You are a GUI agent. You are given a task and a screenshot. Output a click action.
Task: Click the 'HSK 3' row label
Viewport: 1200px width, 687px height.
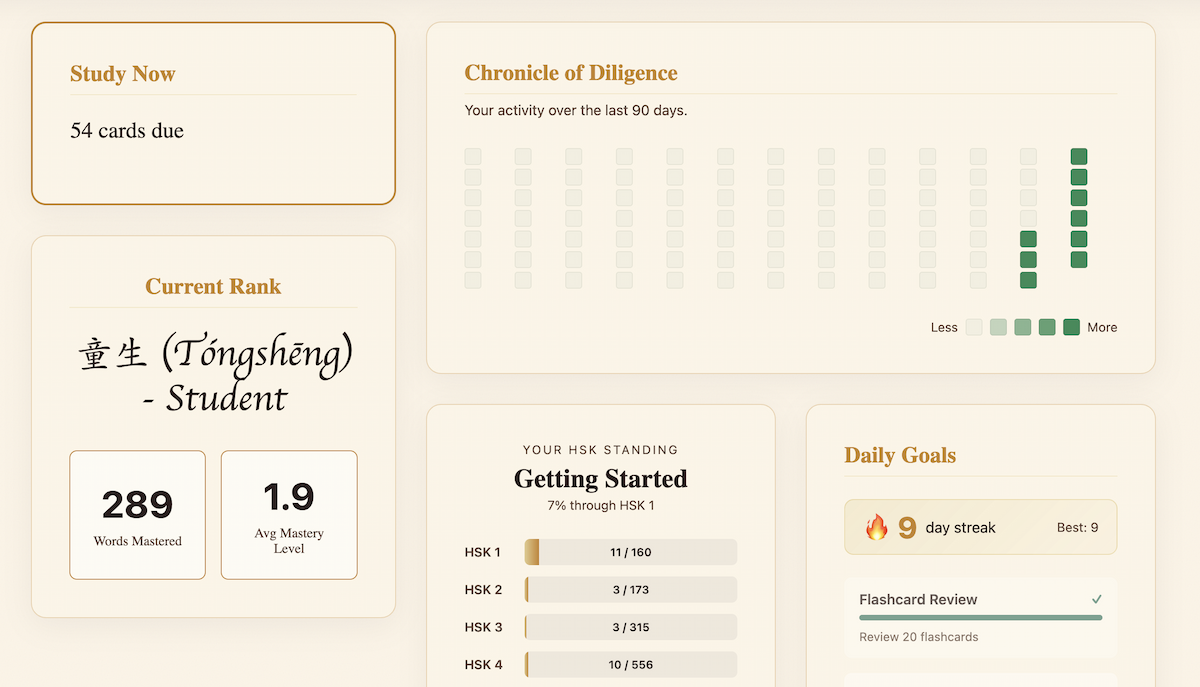[x=483, y=627]
